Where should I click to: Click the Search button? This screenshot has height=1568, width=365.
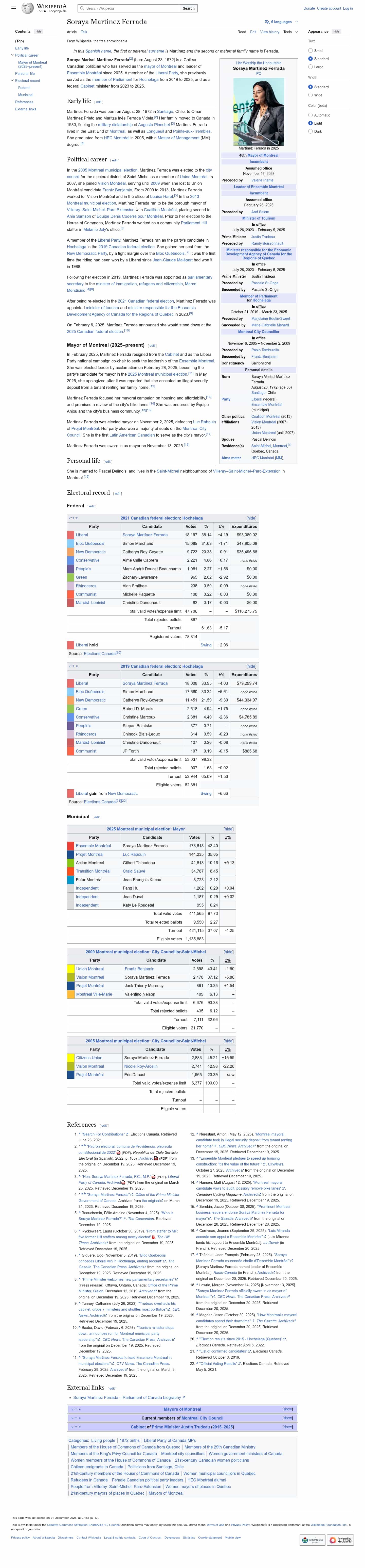click(189, 9)
